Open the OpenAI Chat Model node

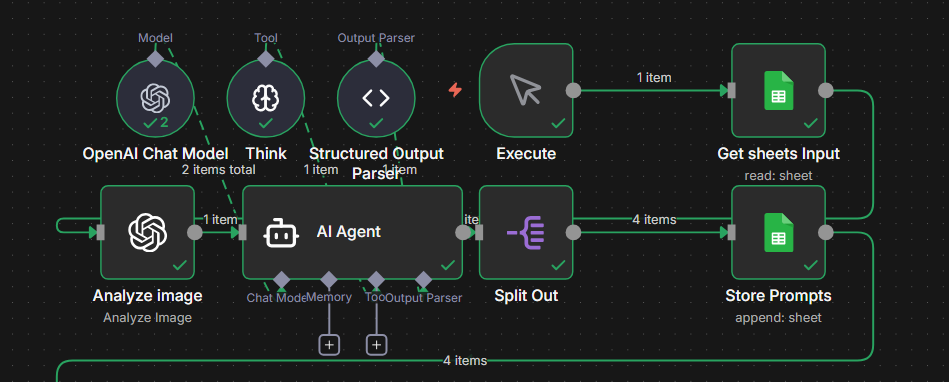155,98
